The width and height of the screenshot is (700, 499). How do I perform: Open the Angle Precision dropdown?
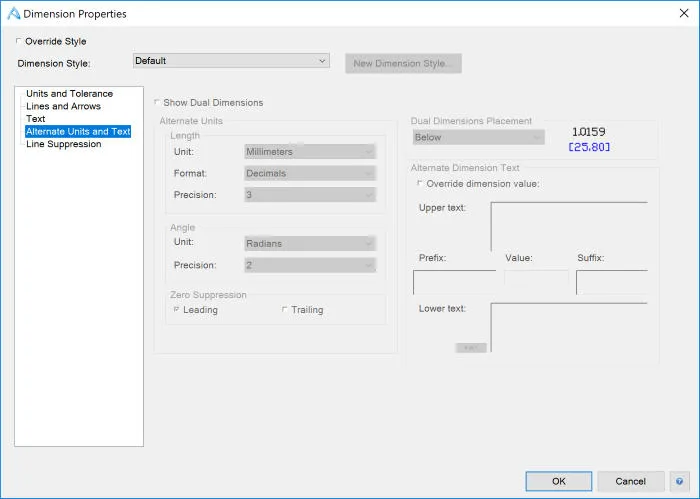[x=310, y=265]
